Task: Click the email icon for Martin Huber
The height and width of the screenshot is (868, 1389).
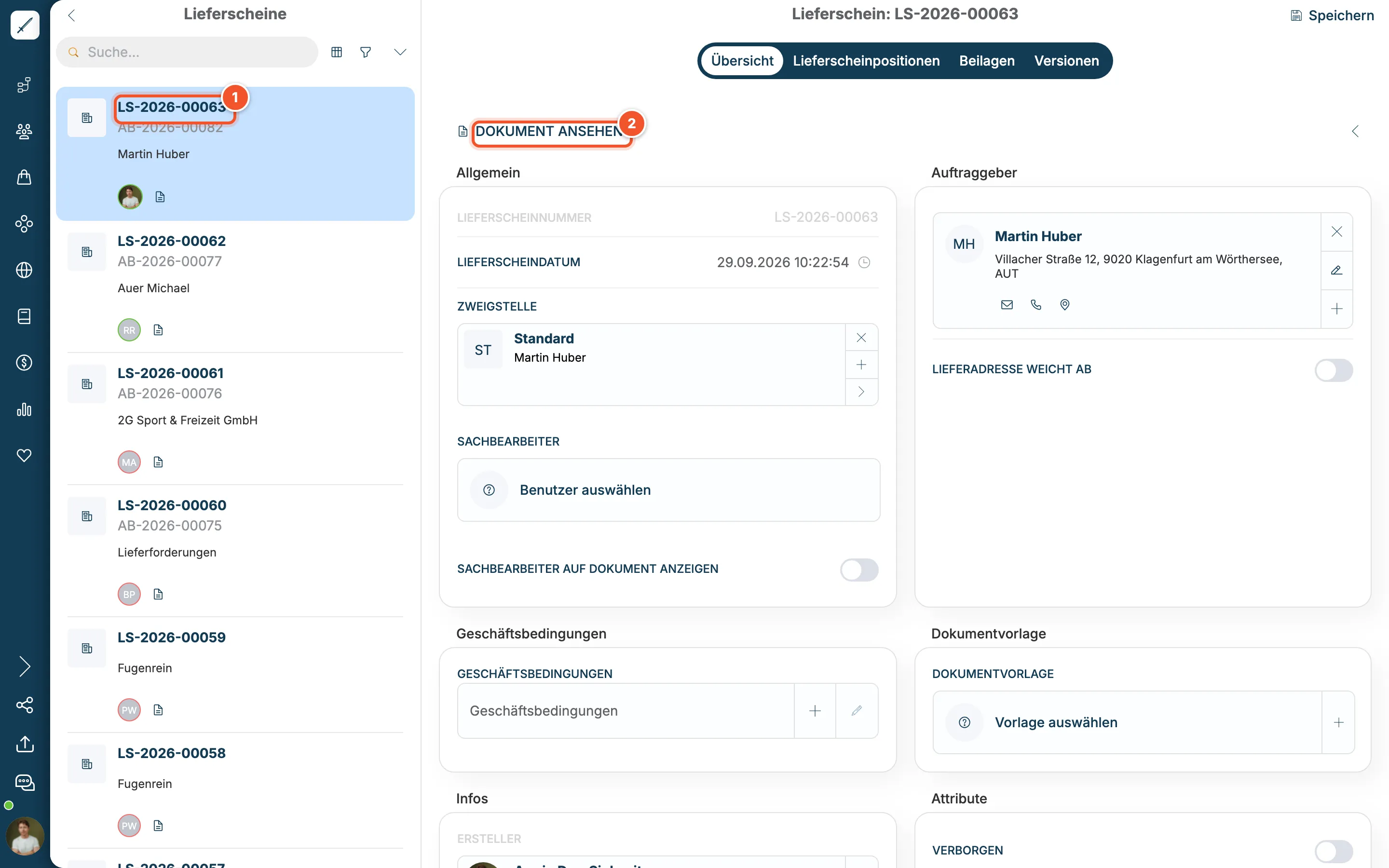Action: point(1007,305)
